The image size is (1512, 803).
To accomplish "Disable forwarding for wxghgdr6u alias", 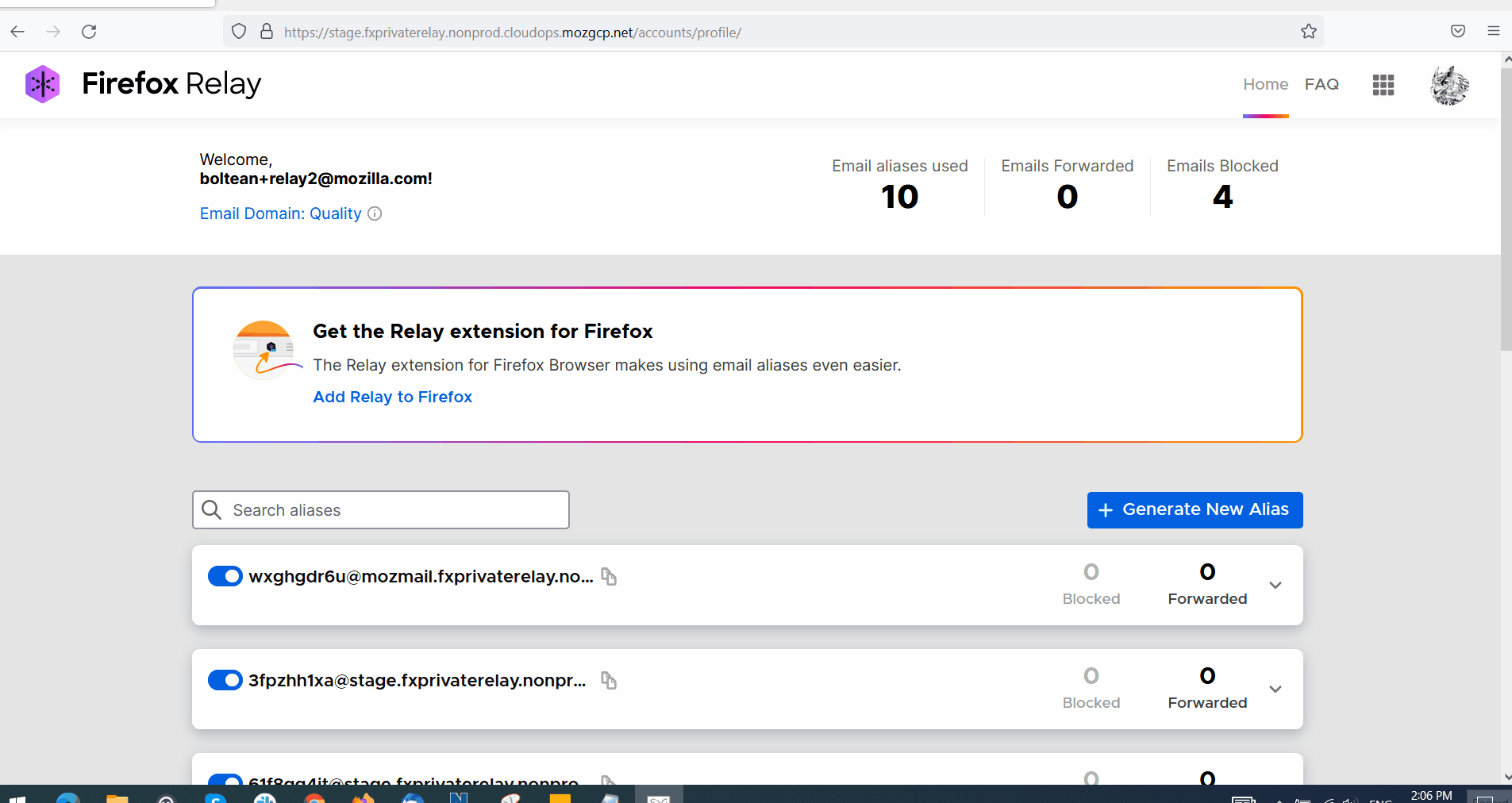I will (225, 576).
